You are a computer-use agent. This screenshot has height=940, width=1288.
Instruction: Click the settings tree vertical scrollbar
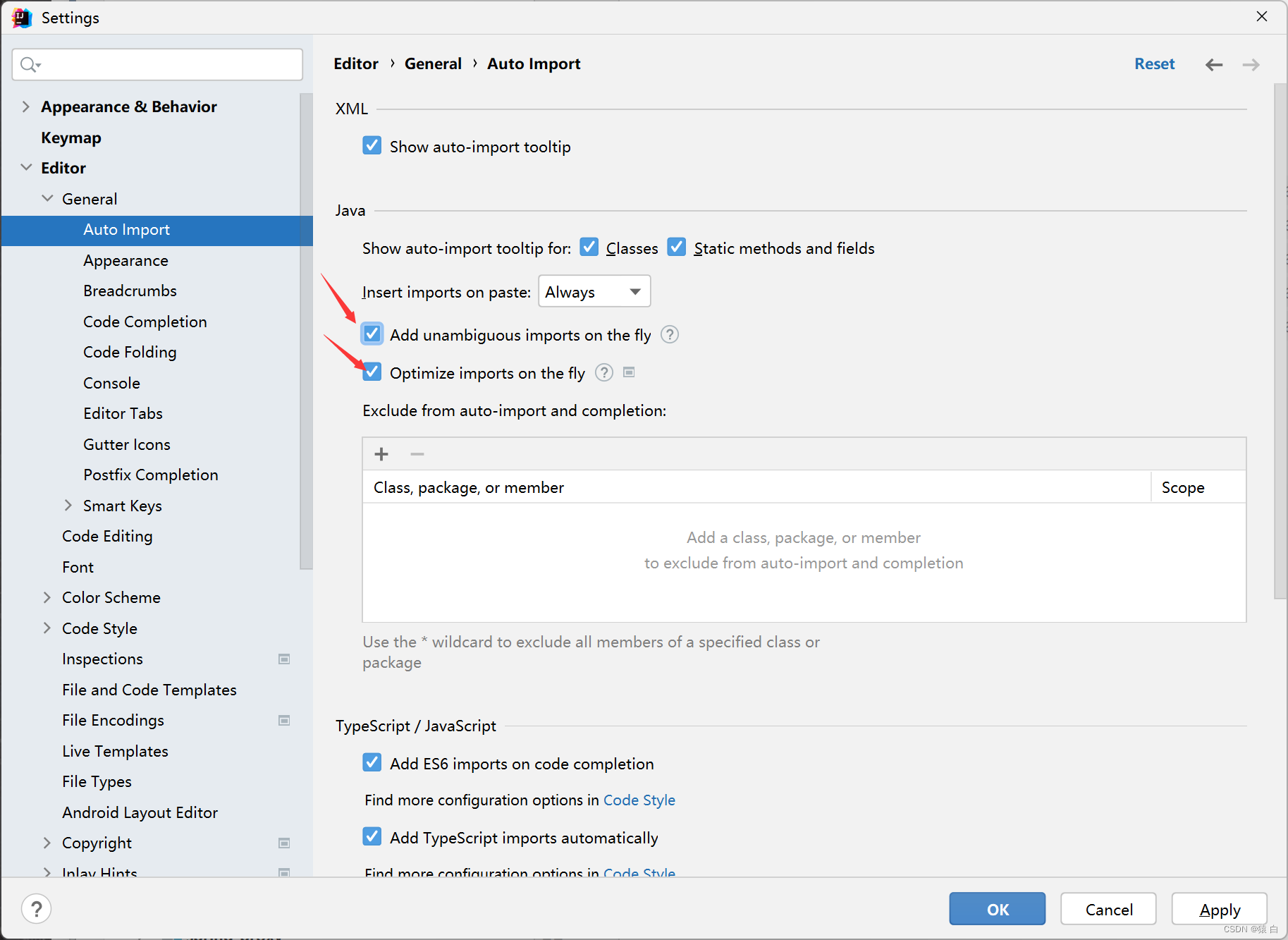click(306, 331)
